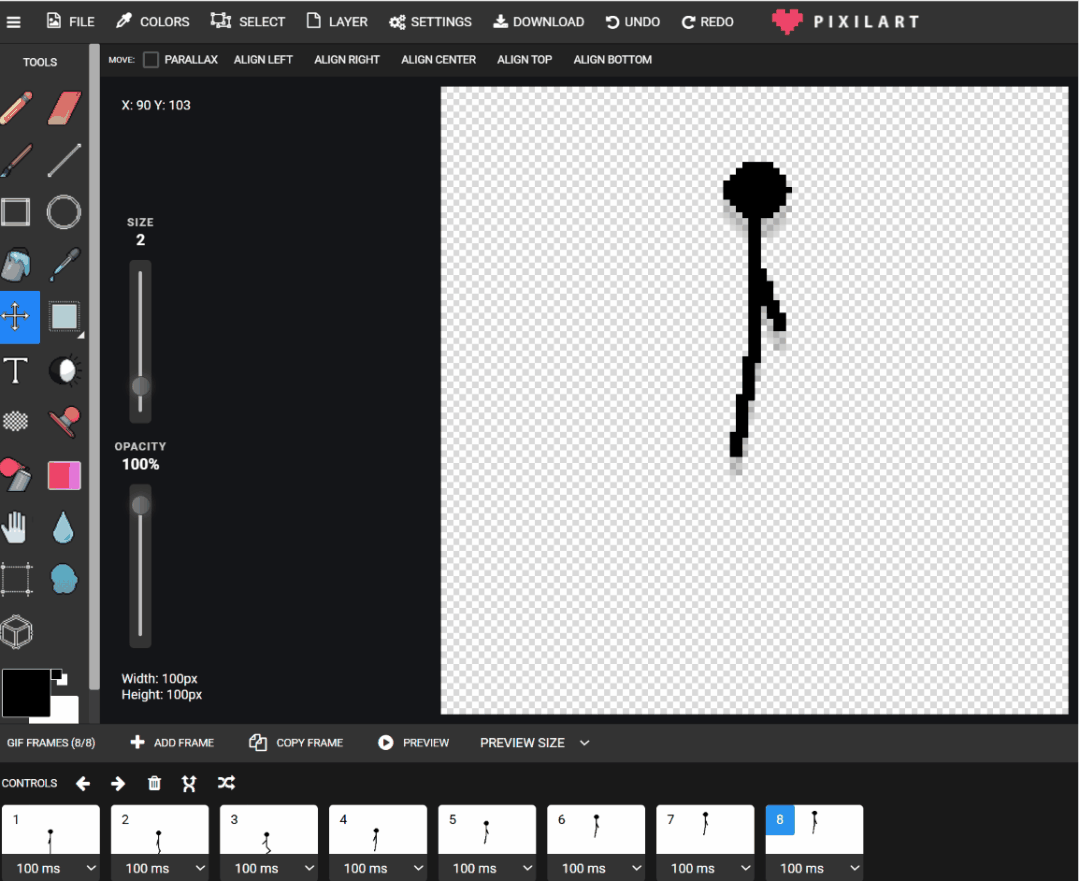Screen dimensions: 1079x881
Task: Select the Pencil tool
Action: click(x=17, y=109)
